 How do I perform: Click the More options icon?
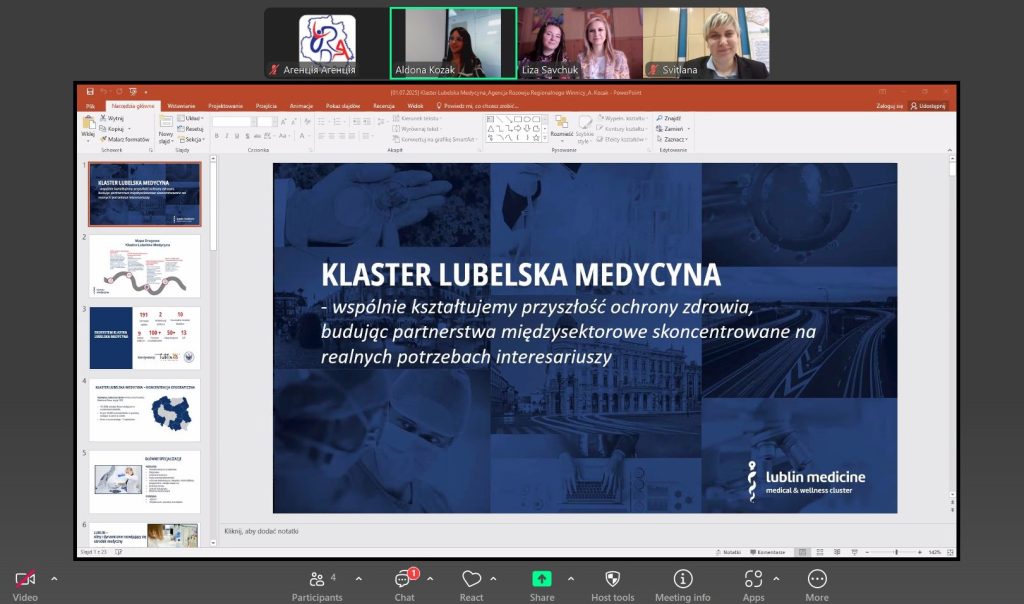(x=817, y=580)
